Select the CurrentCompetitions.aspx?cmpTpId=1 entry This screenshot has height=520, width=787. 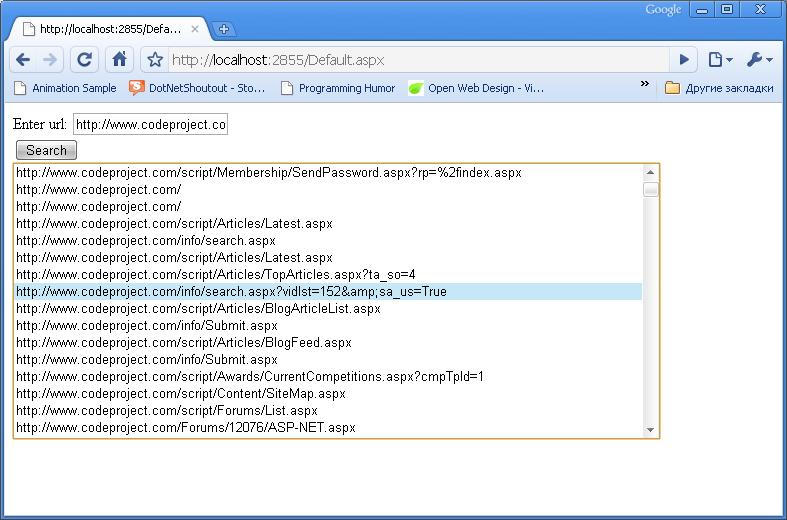328,376
